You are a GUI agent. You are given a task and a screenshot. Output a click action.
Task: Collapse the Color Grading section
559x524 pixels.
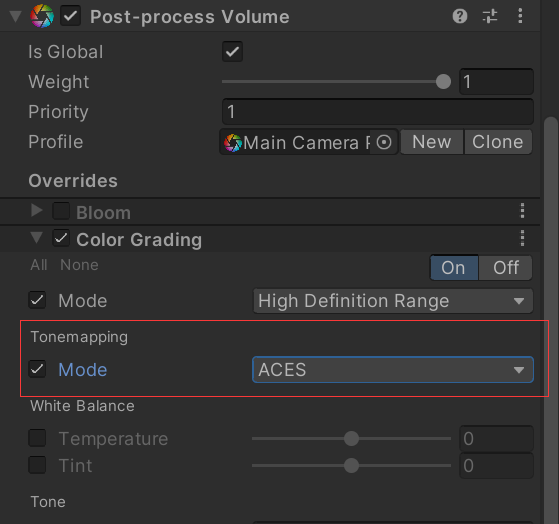click(36, 237)
